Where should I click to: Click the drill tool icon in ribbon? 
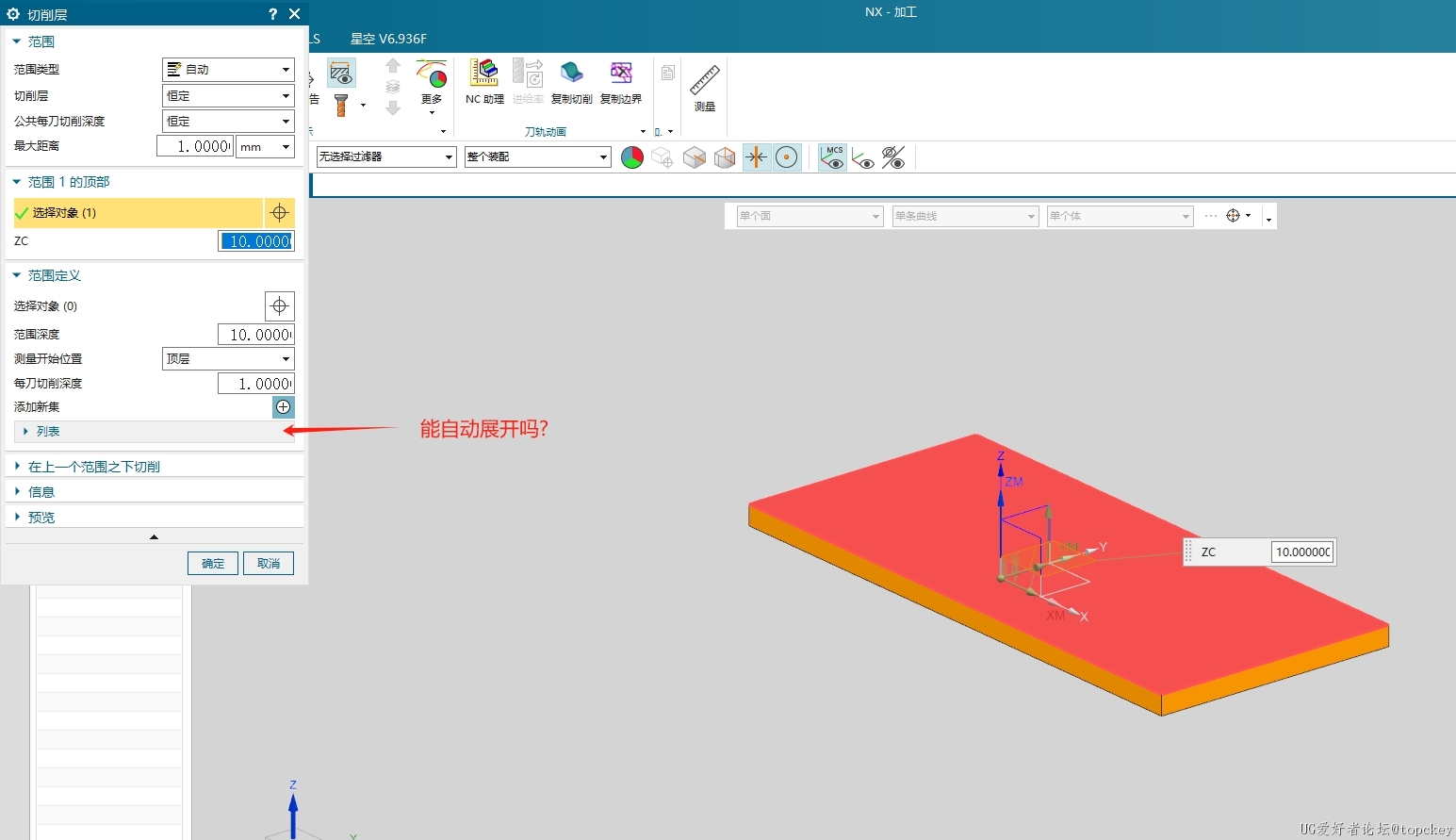341,105
